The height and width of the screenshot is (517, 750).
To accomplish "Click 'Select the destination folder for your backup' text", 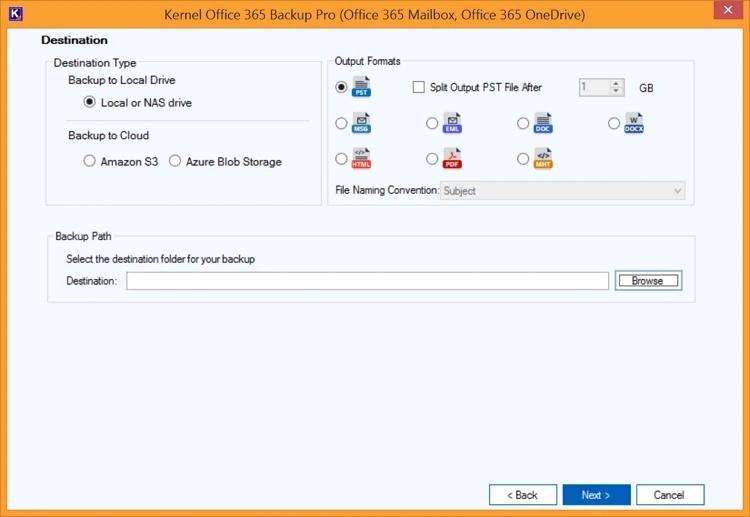I will click(x=161, y=259).
